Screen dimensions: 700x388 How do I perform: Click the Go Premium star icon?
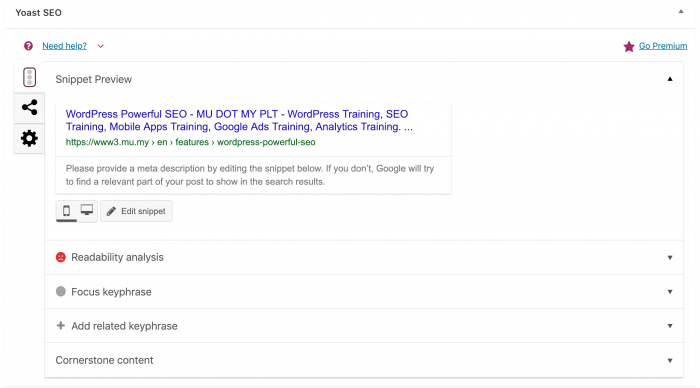pos(629,46)
